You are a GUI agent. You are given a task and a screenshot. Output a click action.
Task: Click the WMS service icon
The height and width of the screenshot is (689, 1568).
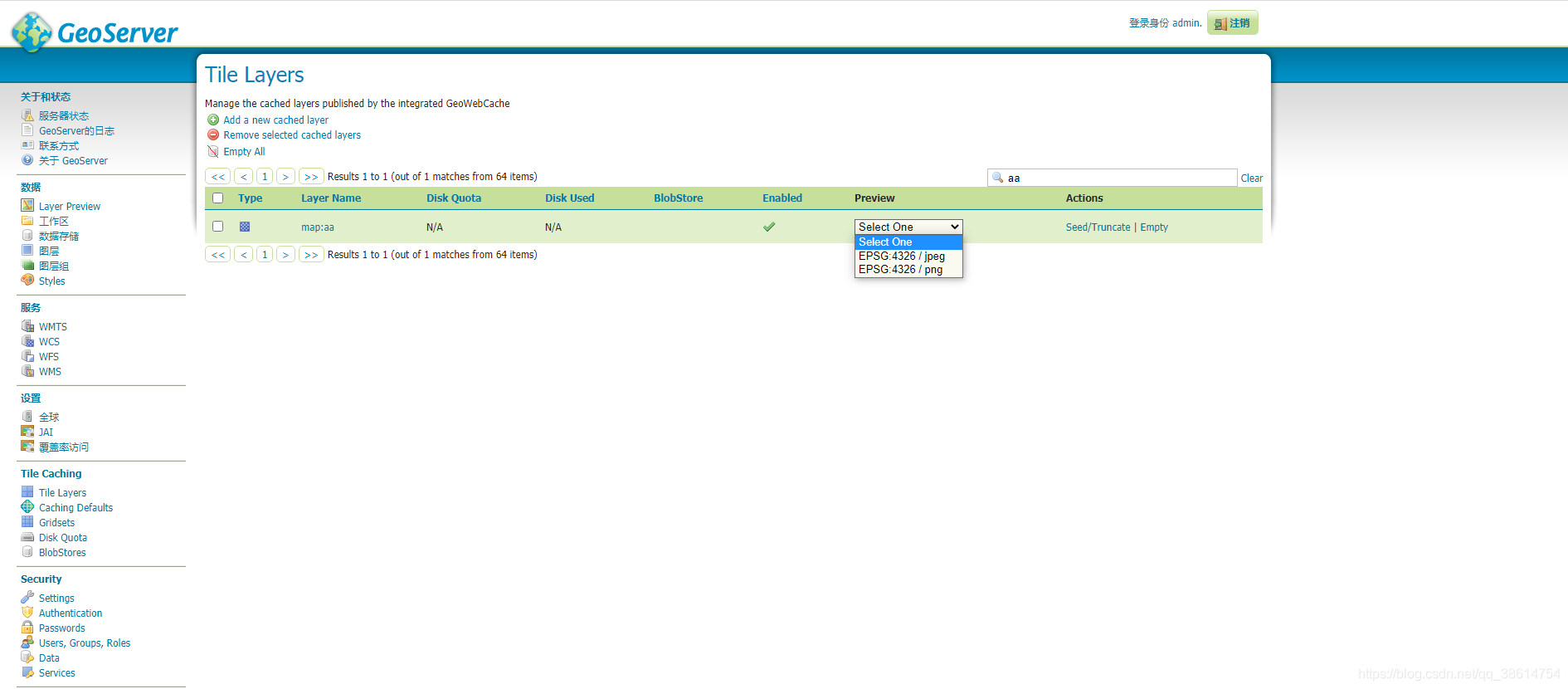27,370
